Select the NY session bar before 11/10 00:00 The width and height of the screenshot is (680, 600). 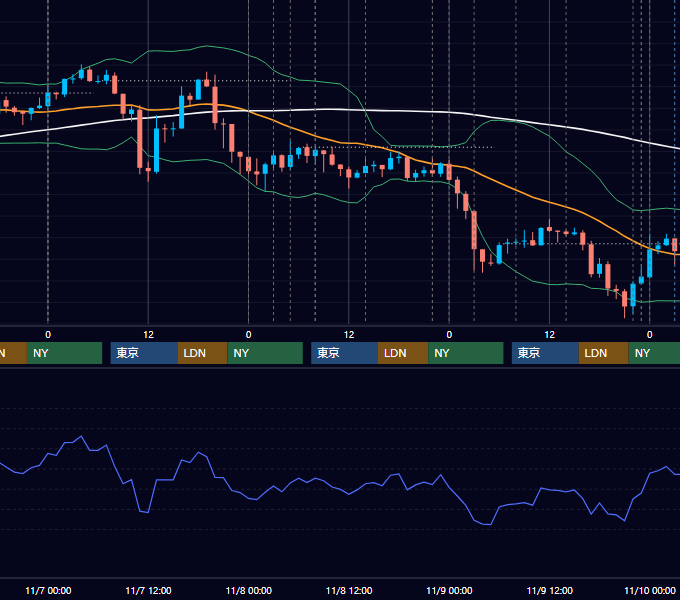[x=654, y=353]
